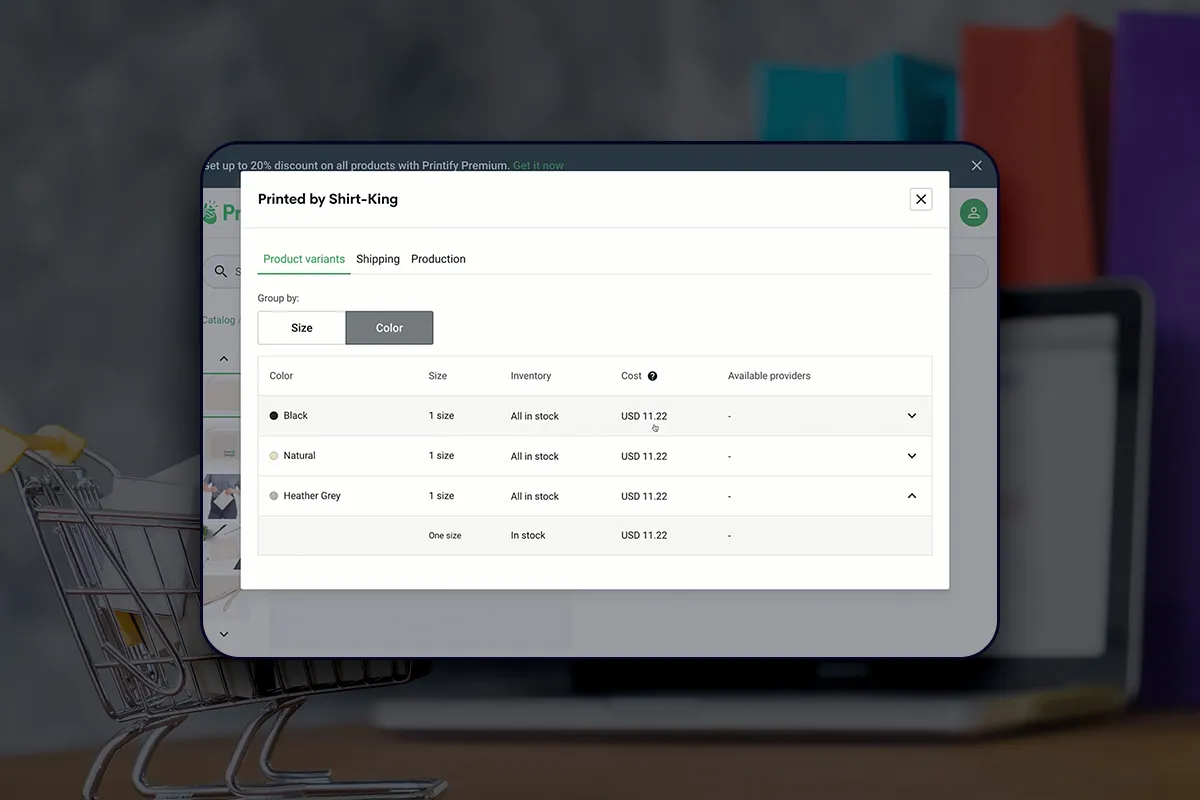
Task: Click the Black row cost USD 11.22
Action: 644,416
